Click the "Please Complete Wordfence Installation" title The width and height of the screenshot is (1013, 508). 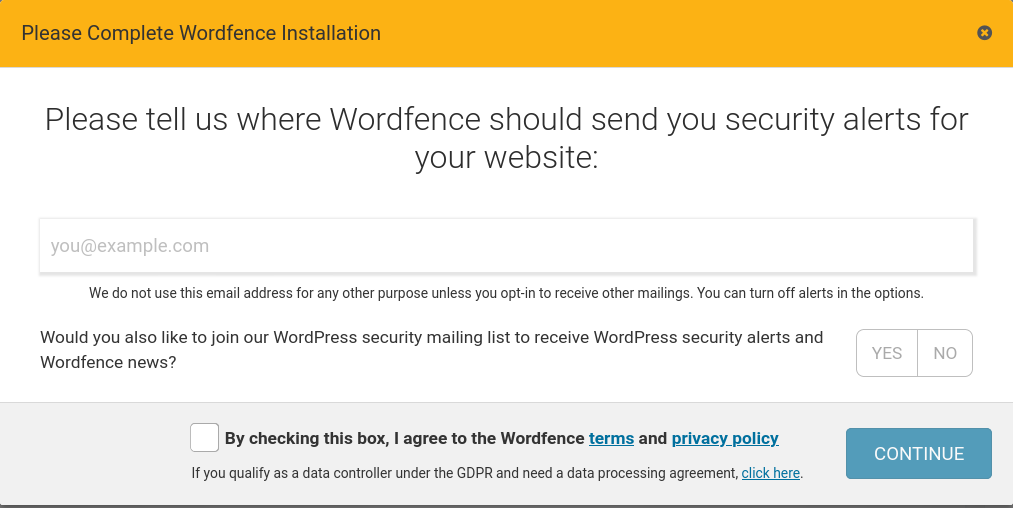click(x=201, y=33)
